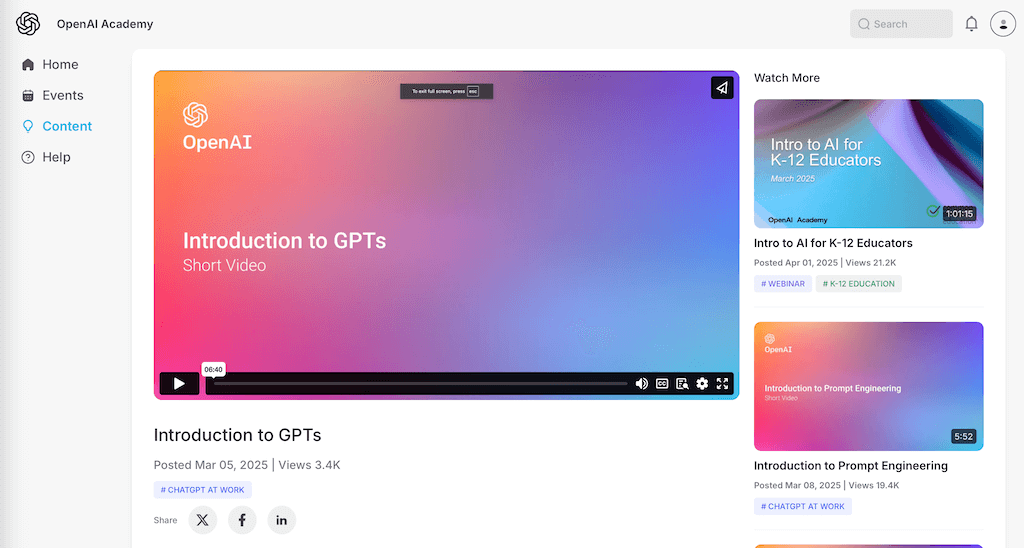The width and height of the screenshot is (1024, 548).
Task: Open the Help section in sidebar
Action: (x=56, y=157)
